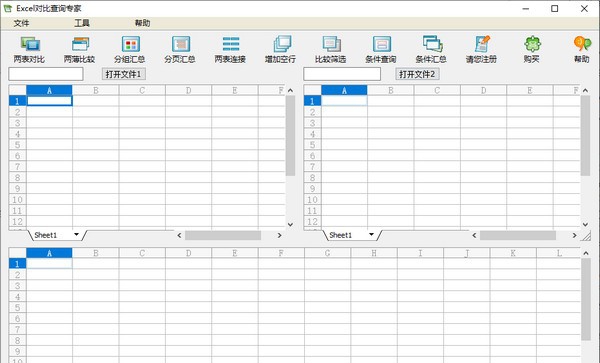Select the 比较筛选 tool icon
This screenshot has width=600, height=363.
[x=331, y=50]
